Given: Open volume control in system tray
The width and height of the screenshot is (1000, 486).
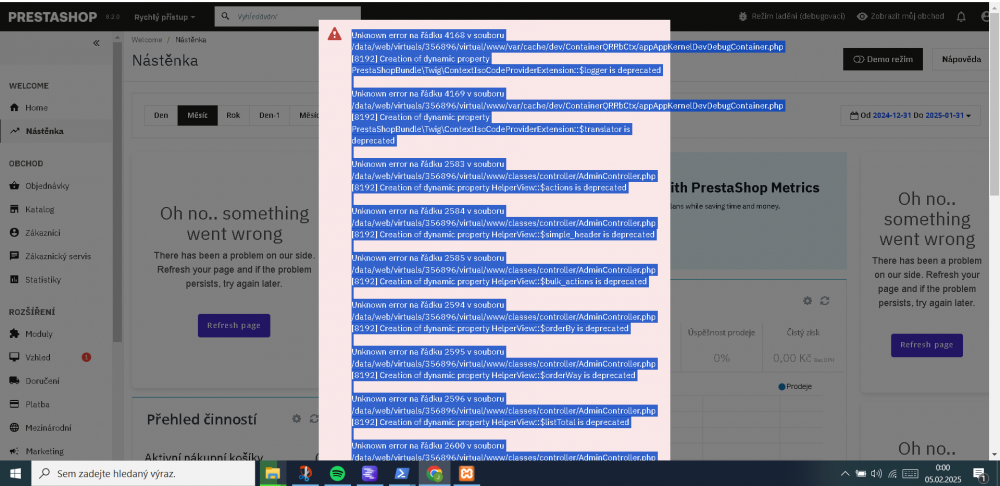Looking at the screenshot, I should [876, 474].
